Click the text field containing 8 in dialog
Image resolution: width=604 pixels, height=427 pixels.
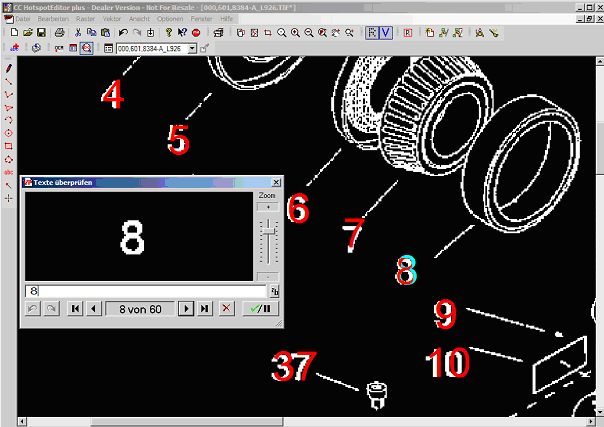pos(146,291)
